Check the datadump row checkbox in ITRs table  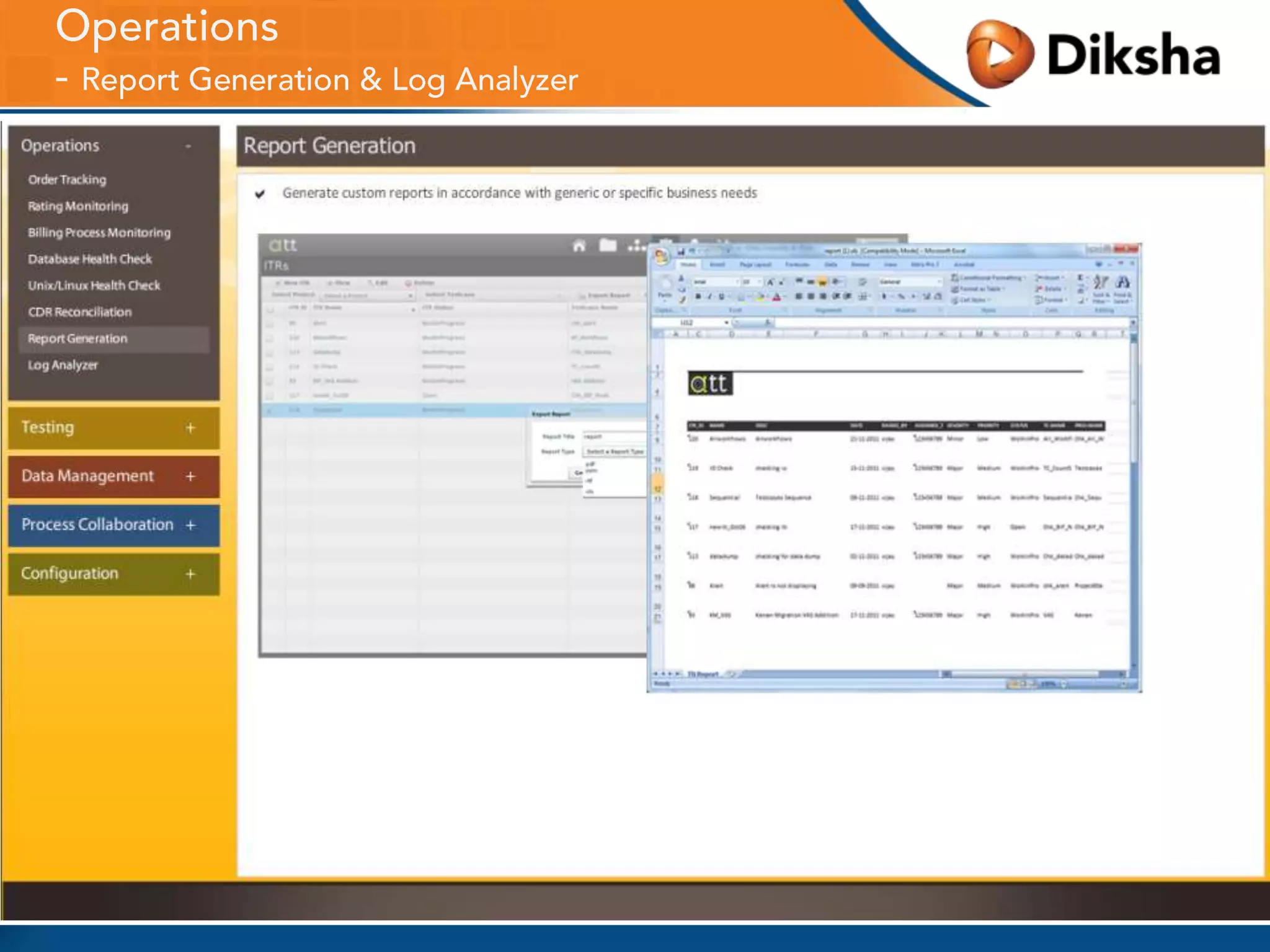(x=270, y=353)
